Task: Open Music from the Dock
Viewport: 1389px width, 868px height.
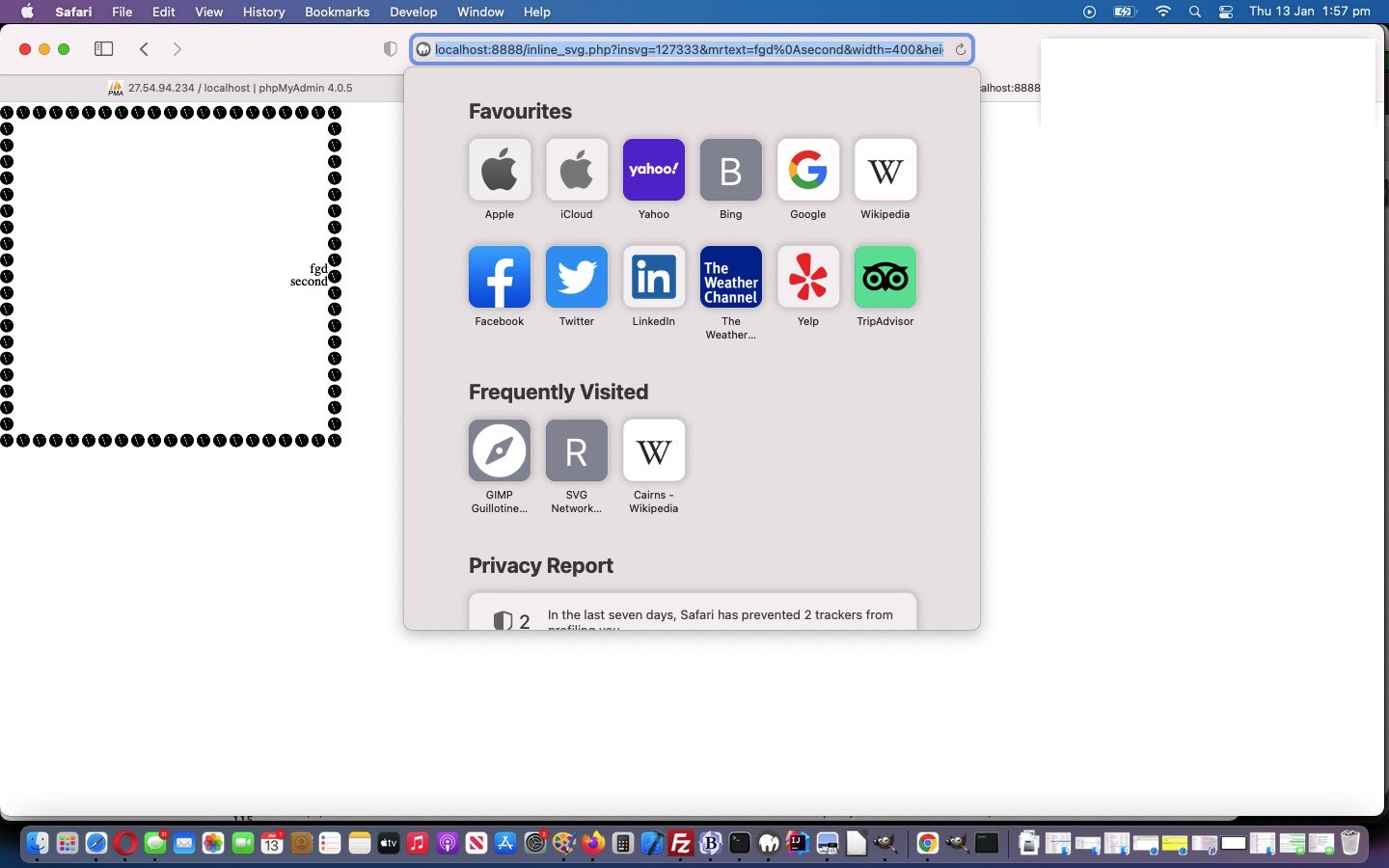Action: click(x=418, y=843)
